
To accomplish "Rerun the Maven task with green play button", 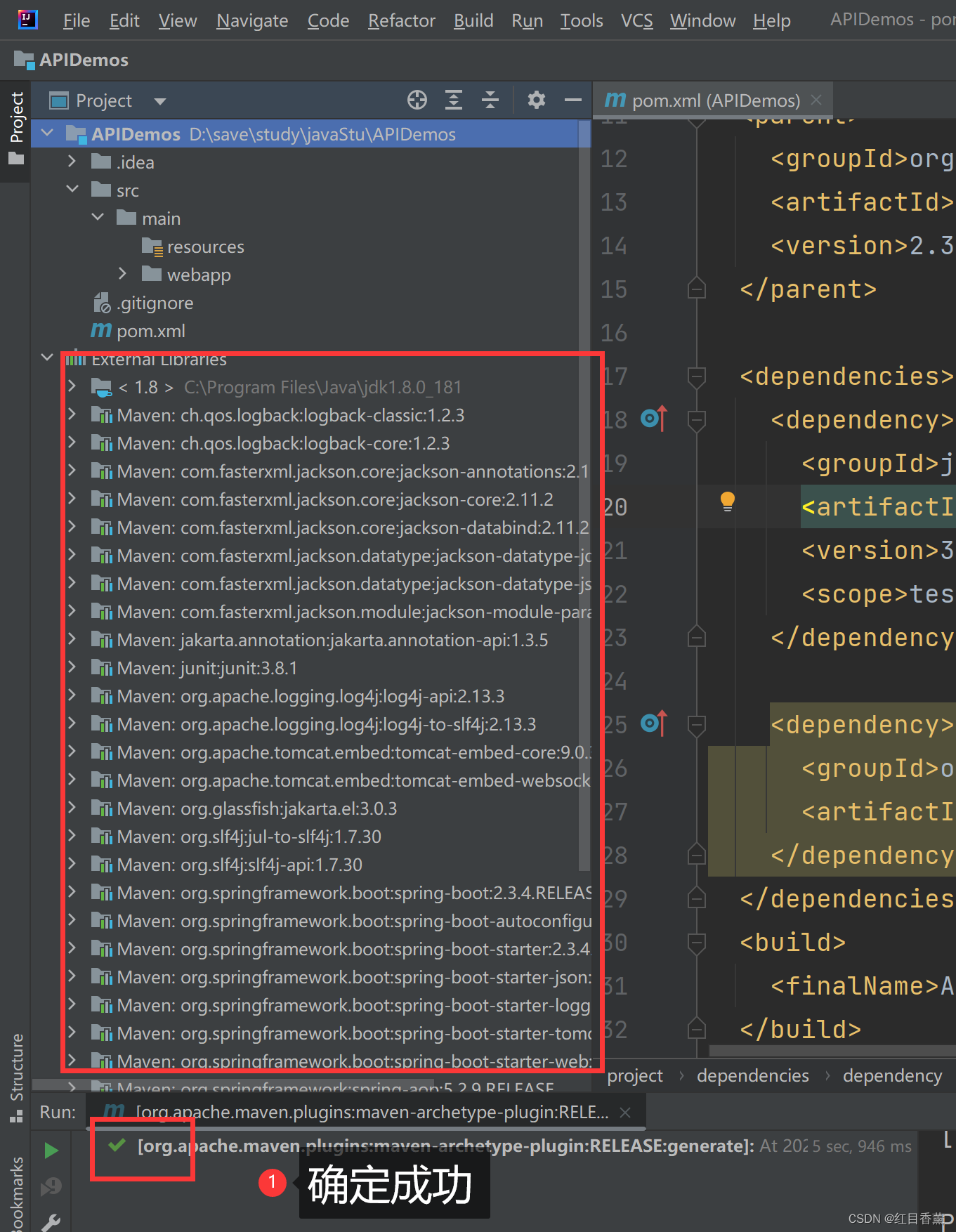I will (x=51, y=1151).
